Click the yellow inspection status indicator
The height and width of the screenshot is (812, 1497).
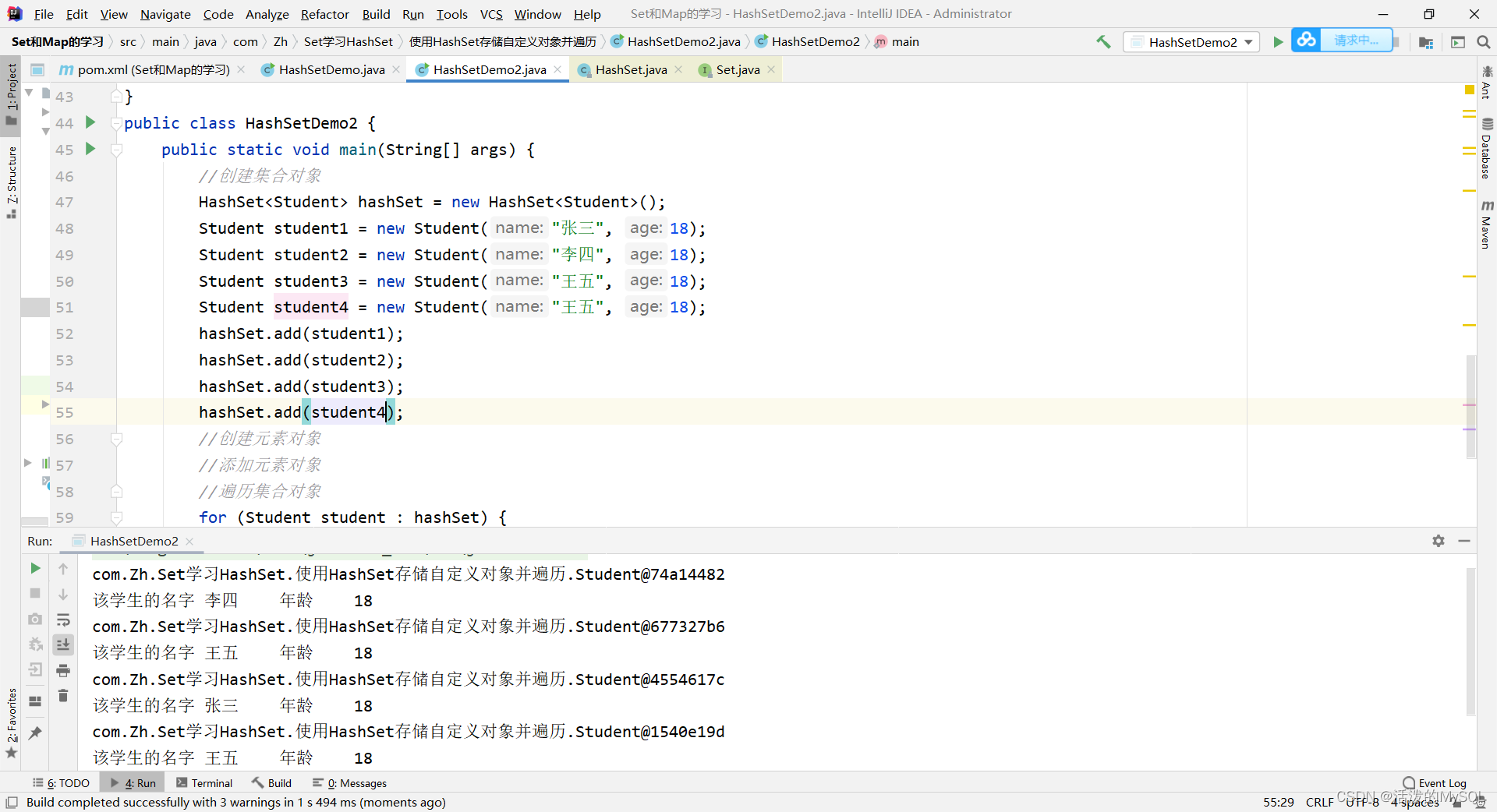(1469, 90)
